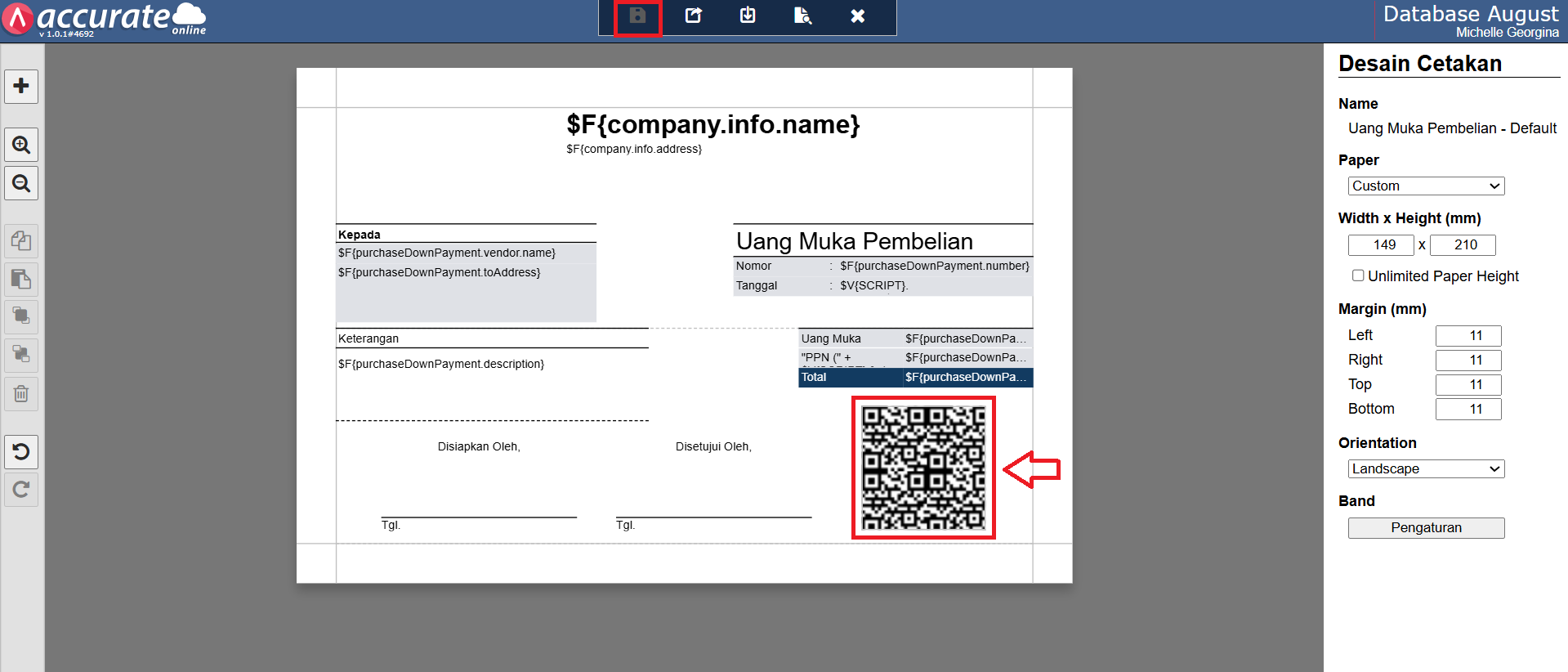
Task: Redo the last undone change
Action: [x=21, y=490]
